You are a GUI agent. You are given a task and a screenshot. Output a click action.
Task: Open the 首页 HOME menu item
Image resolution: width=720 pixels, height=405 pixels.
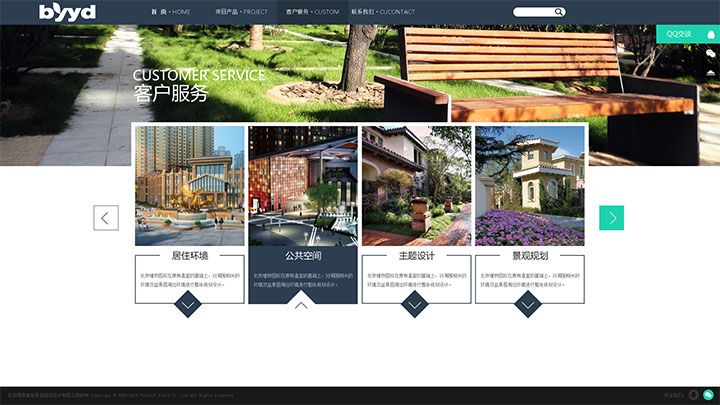click(x=170, y=12)
